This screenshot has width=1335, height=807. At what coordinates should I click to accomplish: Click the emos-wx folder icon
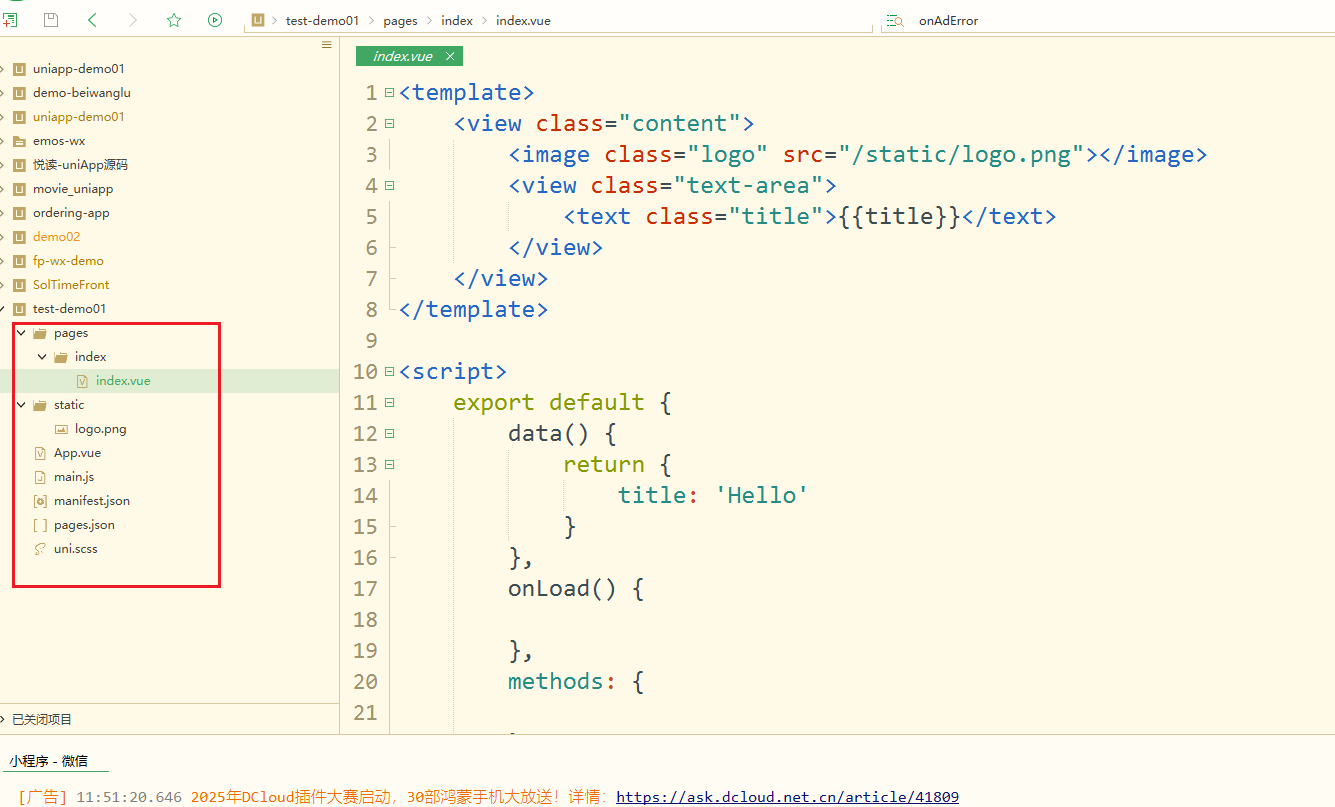click(18, 141)
